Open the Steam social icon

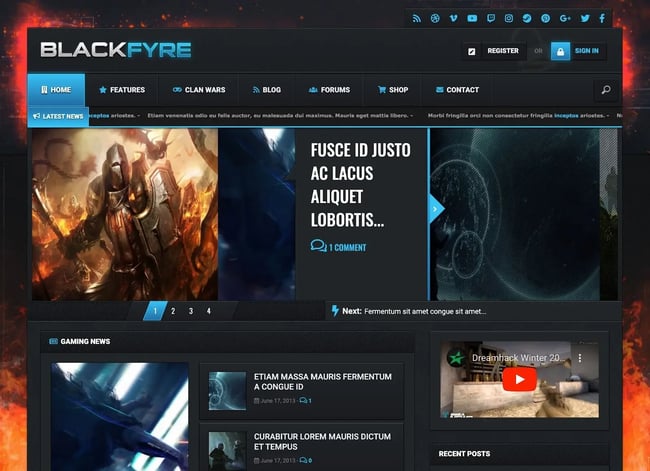(527, 18)
